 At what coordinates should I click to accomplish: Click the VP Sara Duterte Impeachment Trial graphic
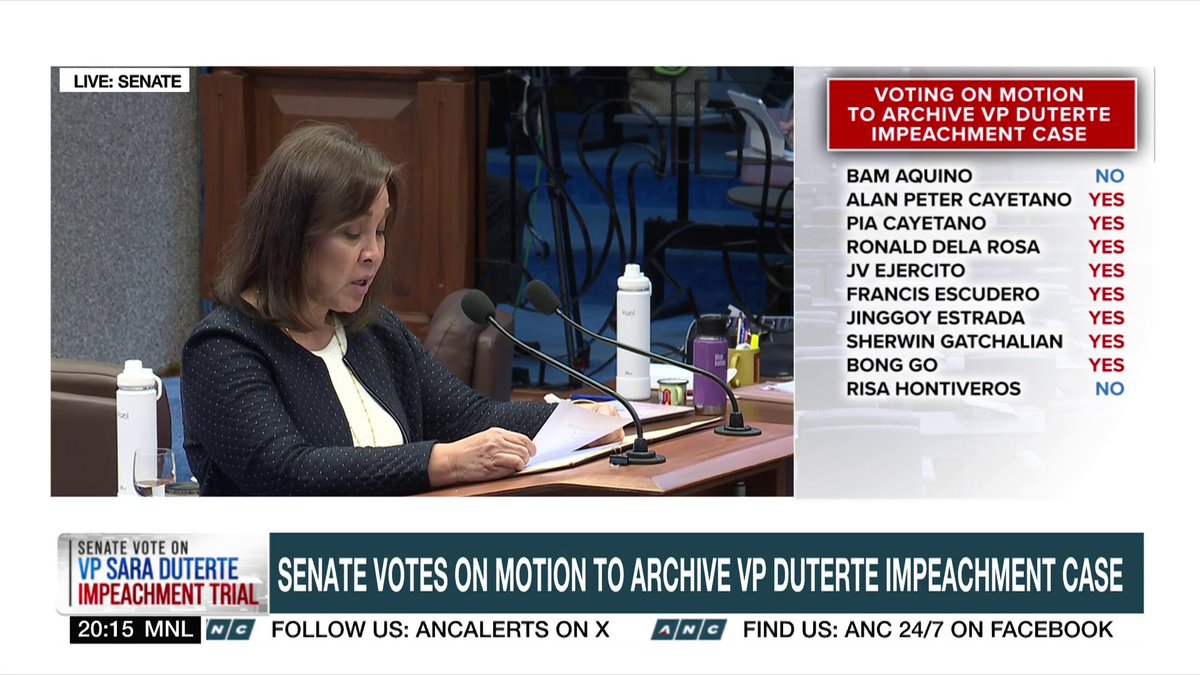[x=162, y=574]
